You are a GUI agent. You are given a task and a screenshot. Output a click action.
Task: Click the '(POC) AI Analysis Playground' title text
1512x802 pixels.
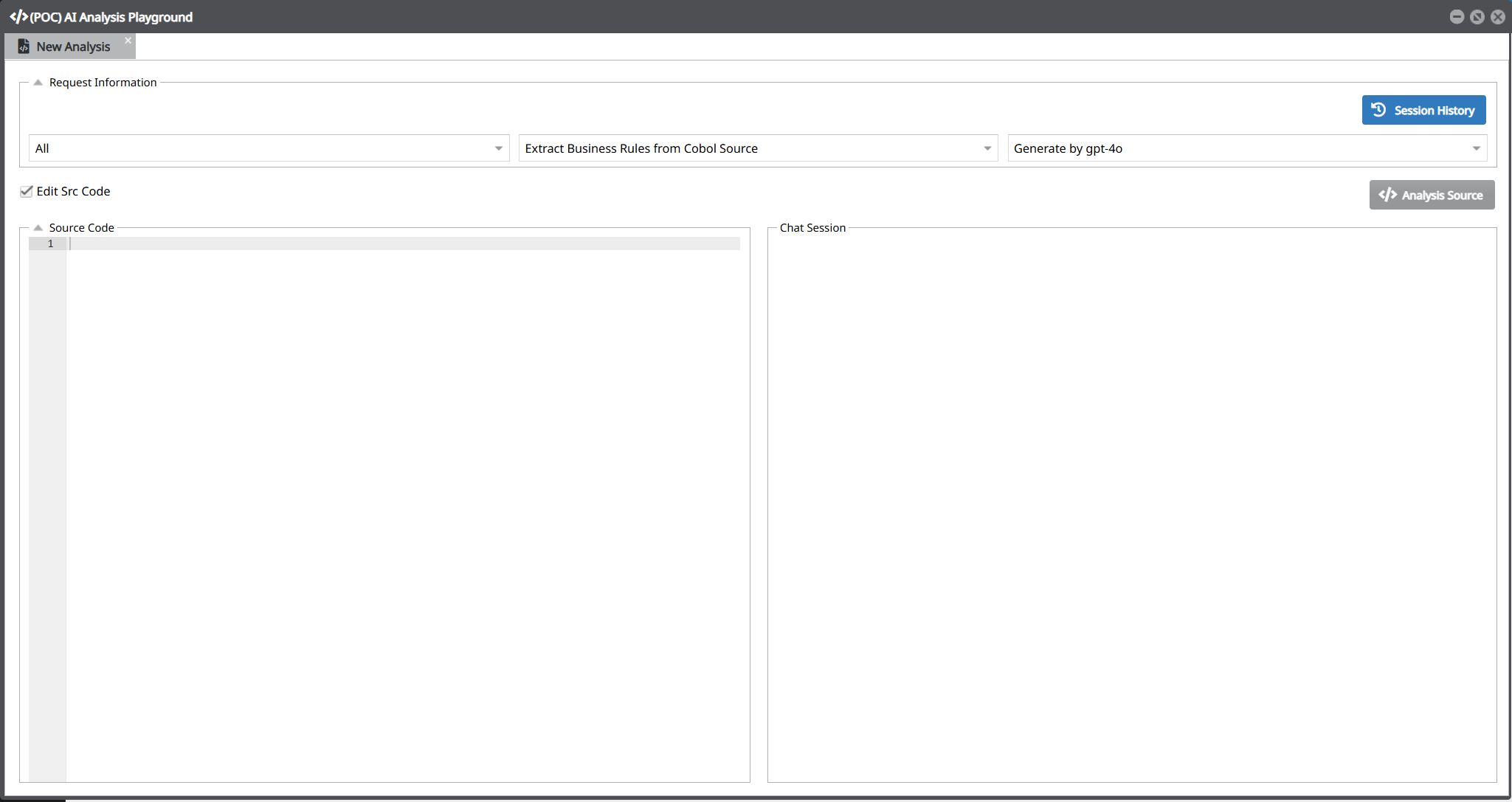click(111, 17)
